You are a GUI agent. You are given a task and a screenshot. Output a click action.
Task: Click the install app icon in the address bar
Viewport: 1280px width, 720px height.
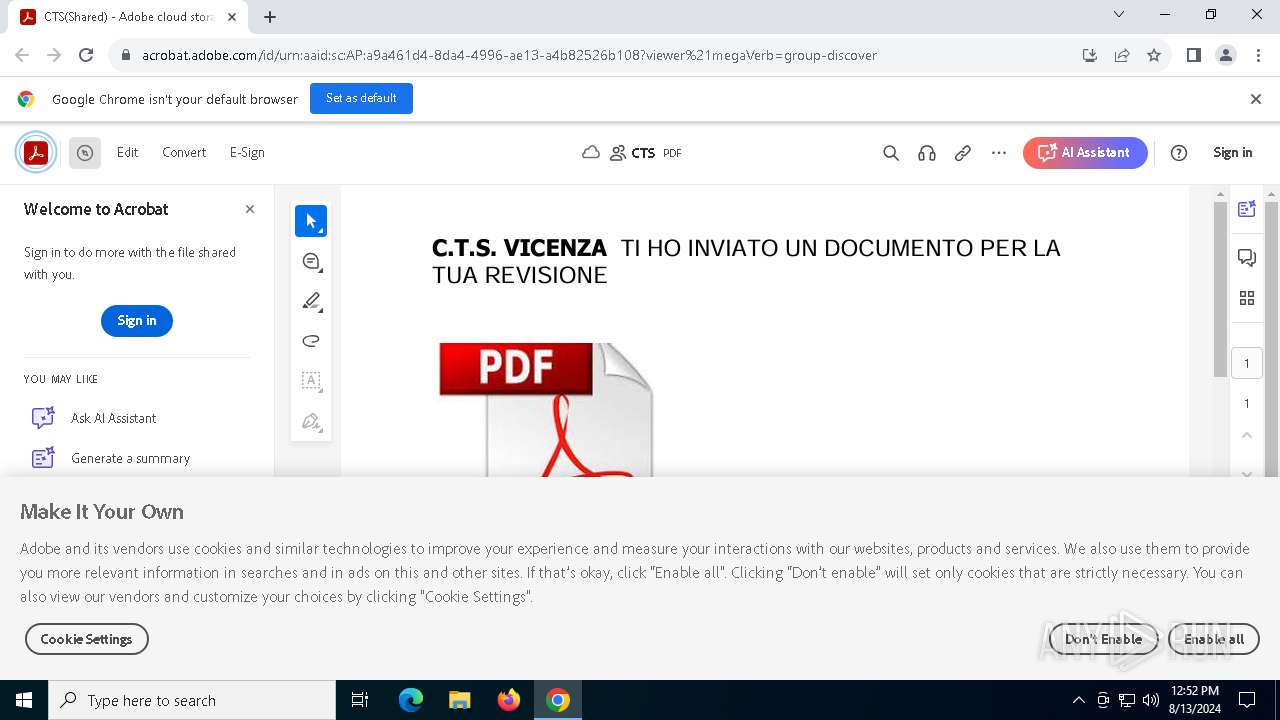click(1090, 55)
